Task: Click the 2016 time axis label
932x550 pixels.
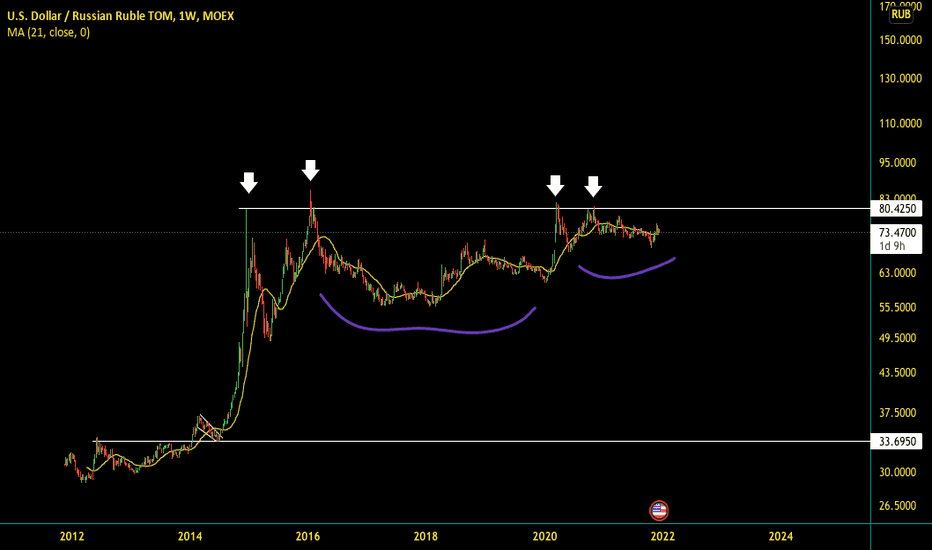Action: click(x=308, y=536)
